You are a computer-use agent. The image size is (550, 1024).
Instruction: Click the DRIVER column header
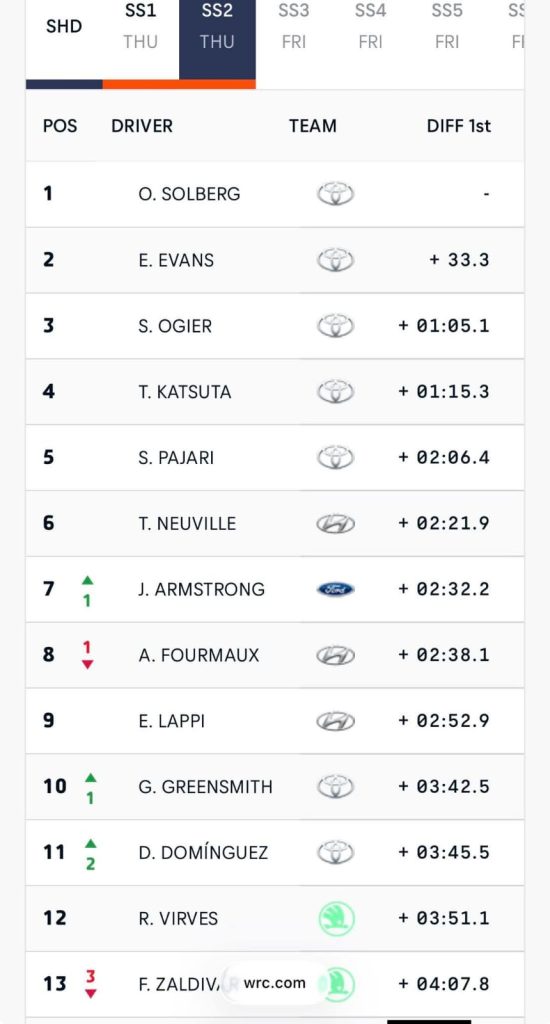pyautogui.click(x=142, y=126)
